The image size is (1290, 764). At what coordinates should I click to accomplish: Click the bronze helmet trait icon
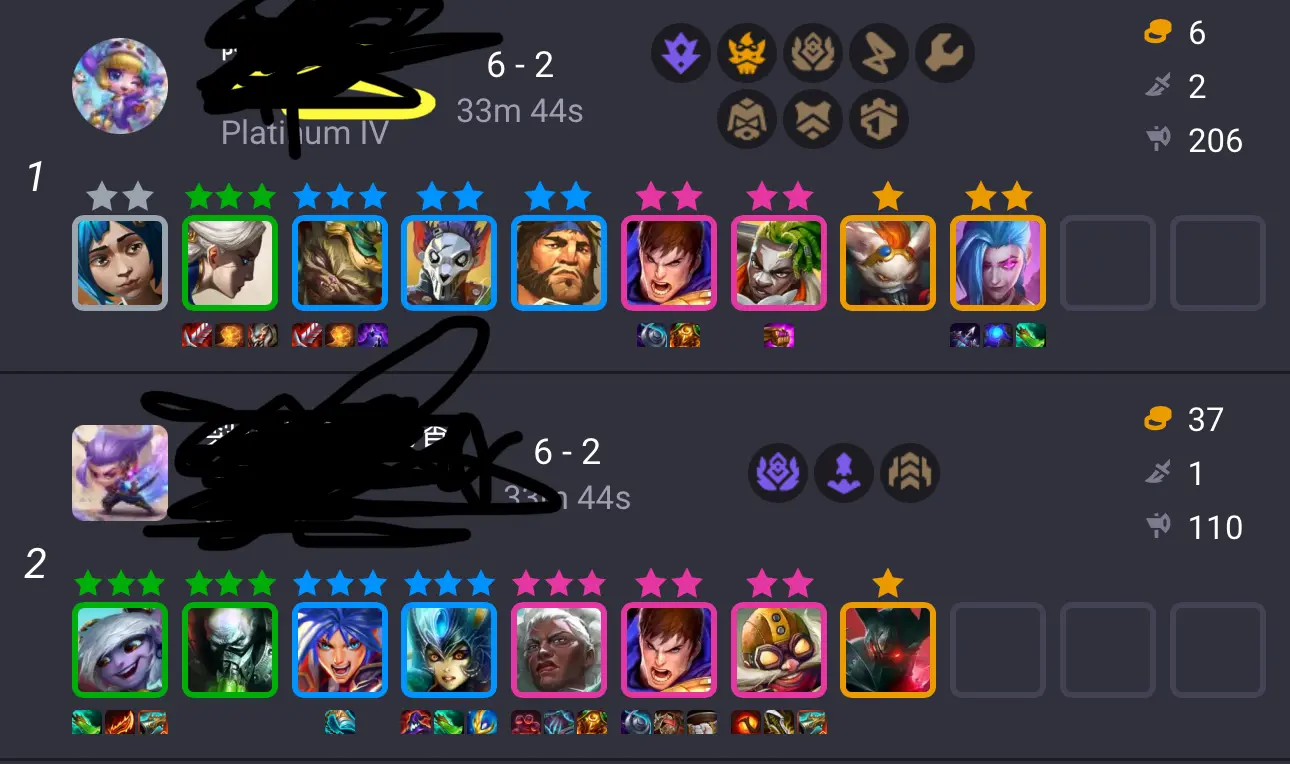tap(747, 120)
